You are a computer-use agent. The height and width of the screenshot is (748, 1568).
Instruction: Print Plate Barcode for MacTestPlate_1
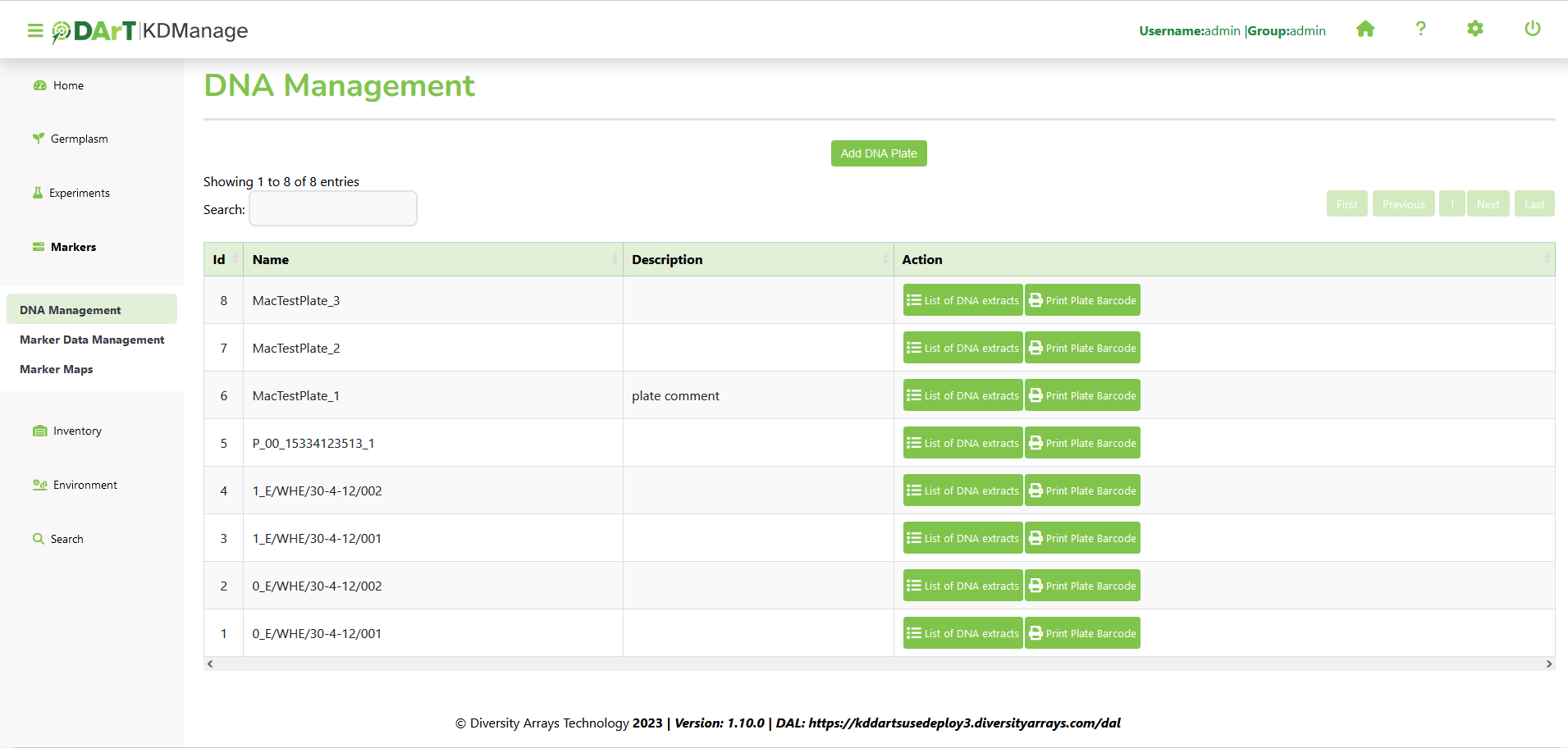1082,395
